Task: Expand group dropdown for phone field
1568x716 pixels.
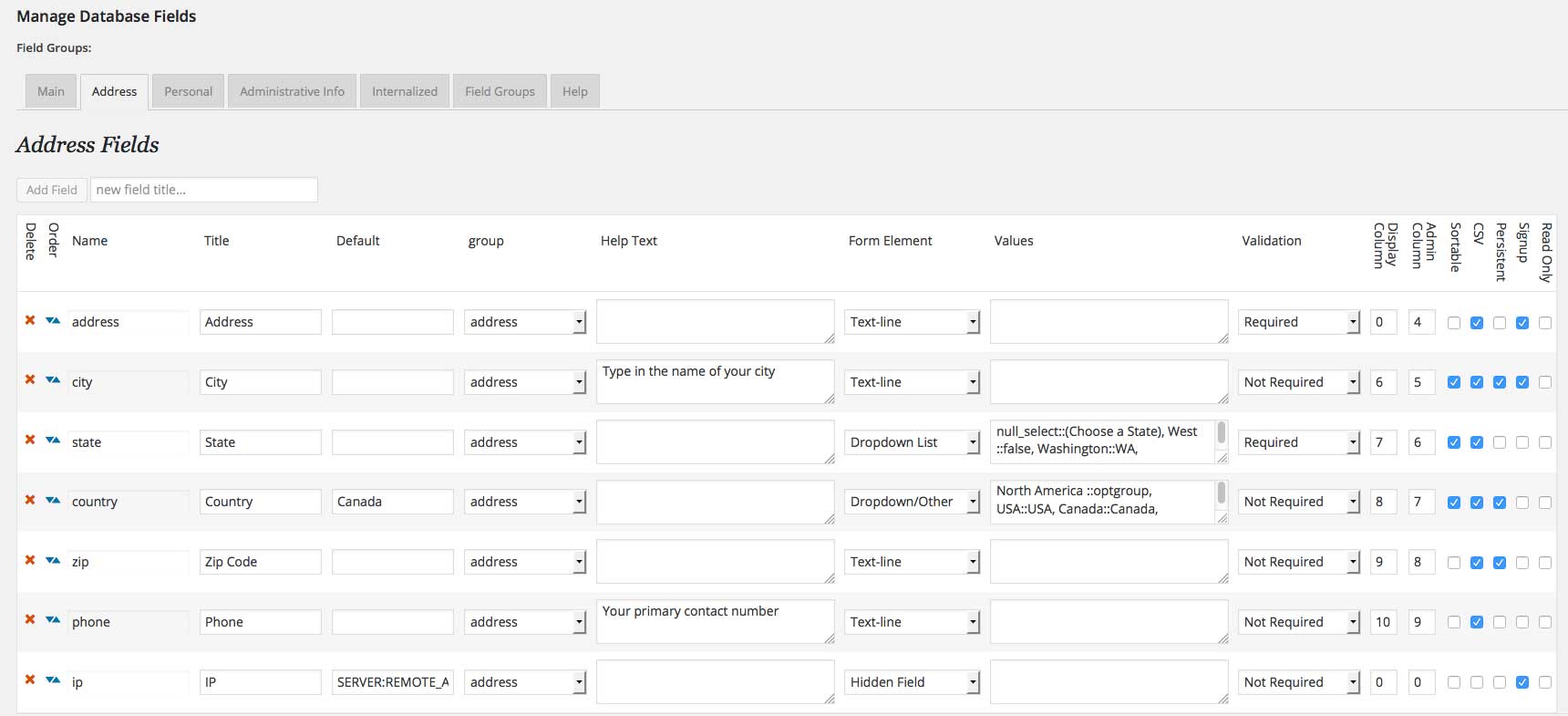Action: [x=525, y=622]
